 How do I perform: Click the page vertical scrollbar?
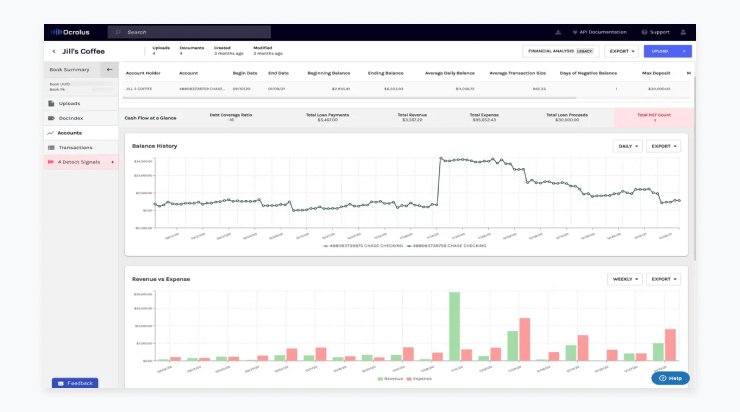coord(694,168)
